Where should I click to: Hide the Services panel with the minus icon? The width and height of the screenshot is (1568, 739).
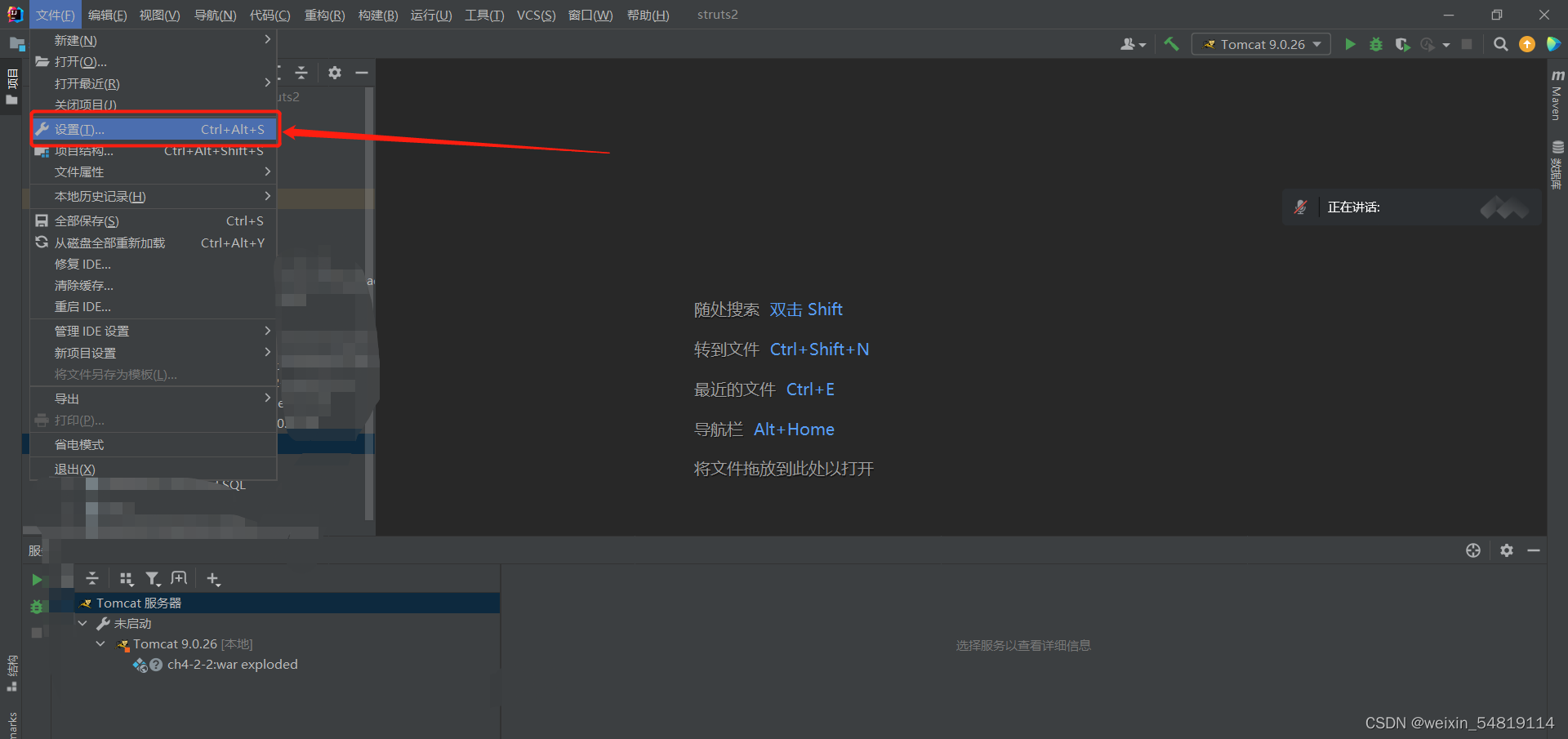(x=1534, y=550)
